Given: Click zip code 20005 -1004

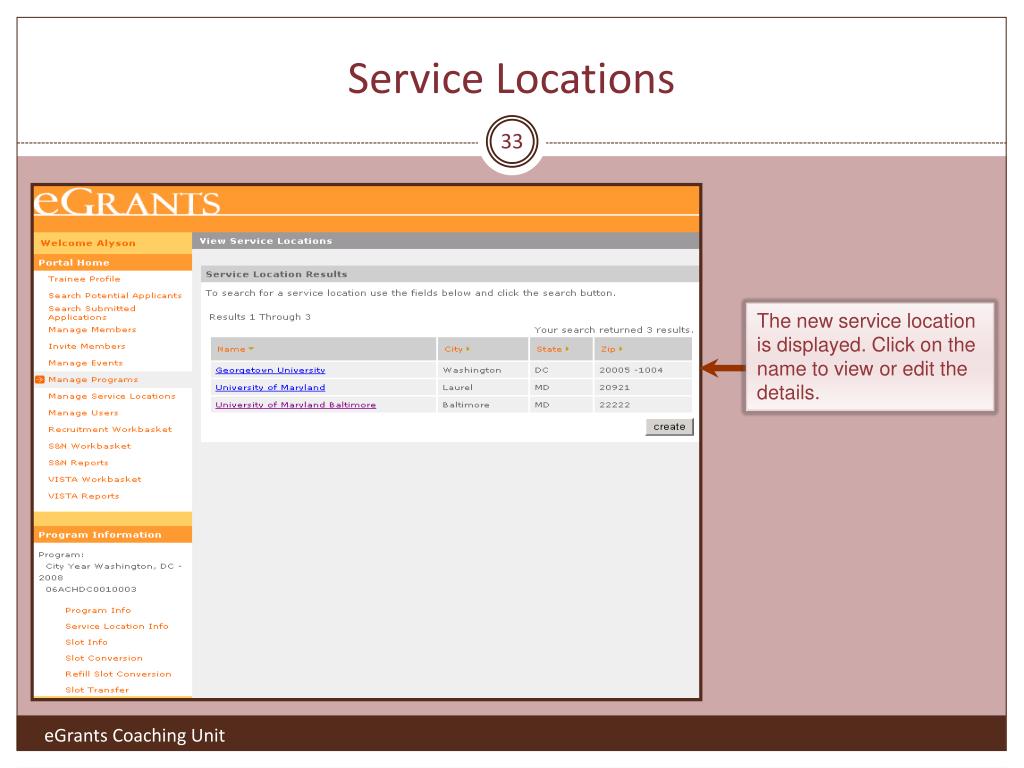Looking at the screenshot, I should 631,370.
